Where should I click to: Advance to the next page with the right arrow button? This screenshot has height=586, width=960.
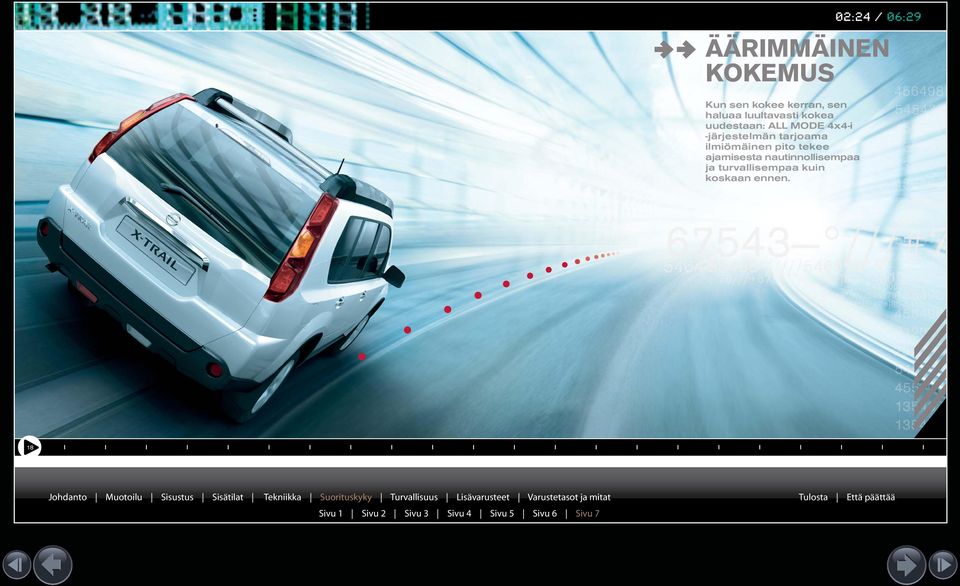click(906, 565)
